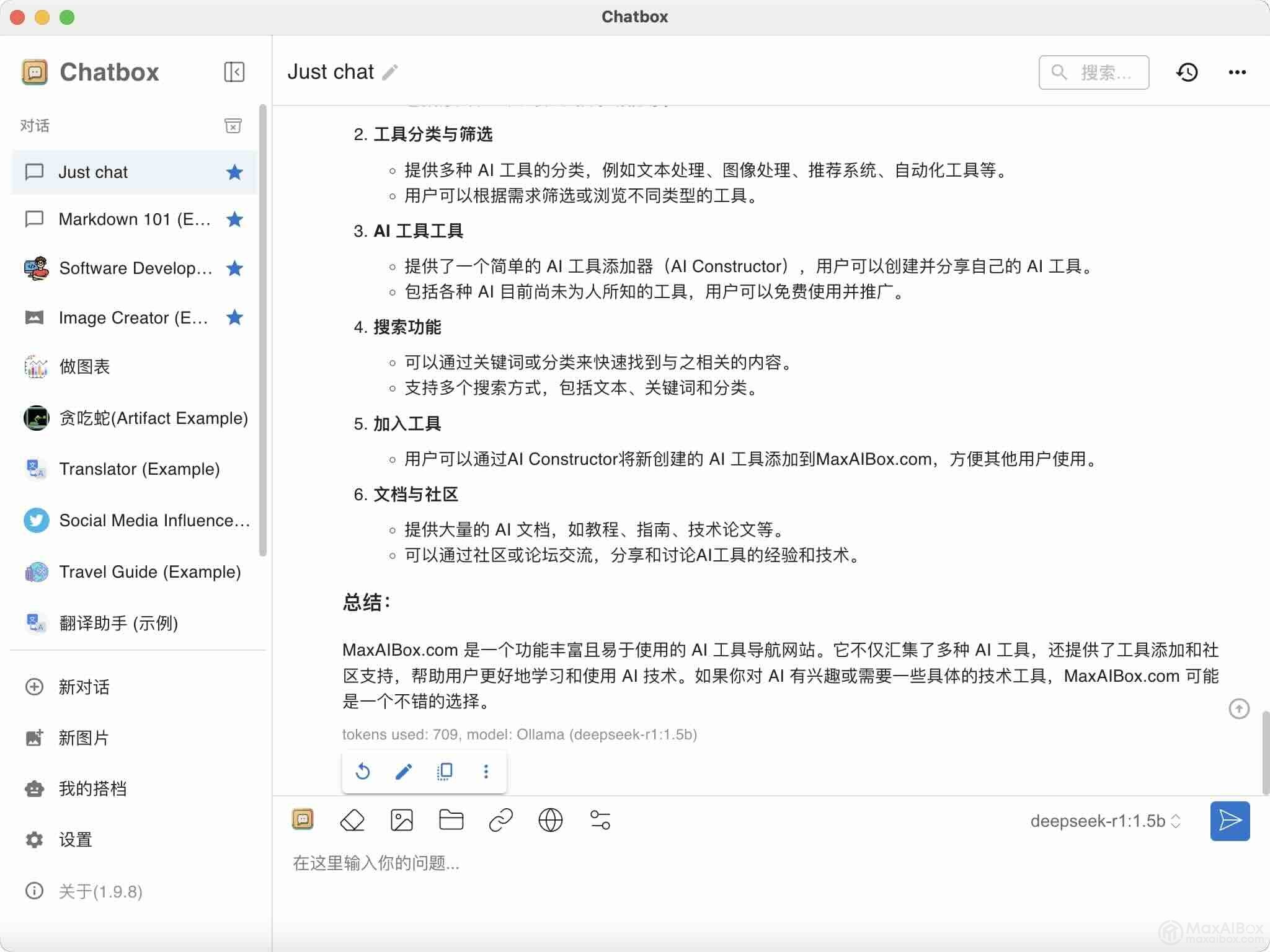Select 设置 in the sidebar
This screenshot has width=1270, height=952.
tap(75, 839)
